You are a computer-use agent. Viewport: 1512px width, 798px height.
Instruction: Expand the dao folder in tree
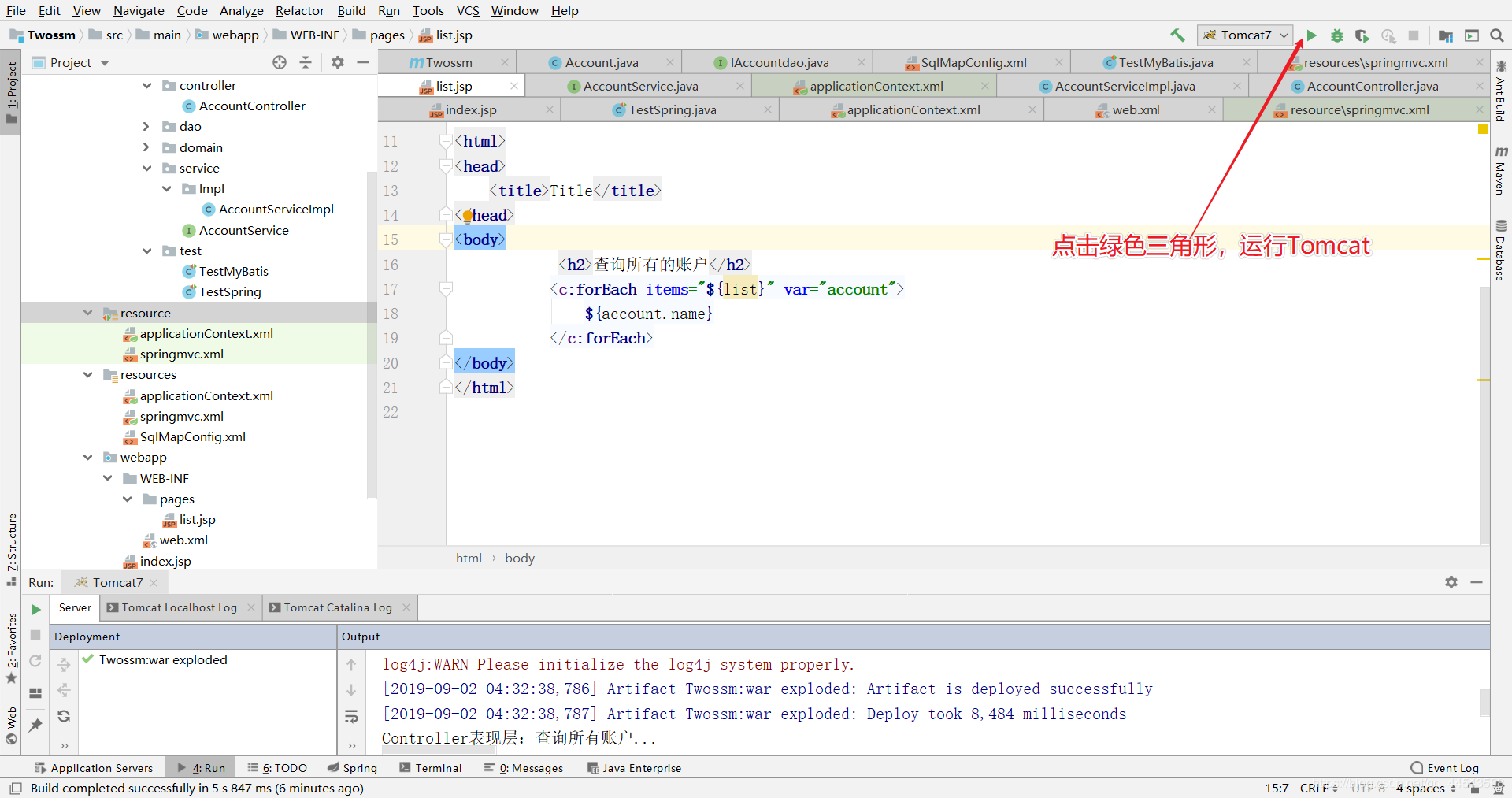coord(146,126)
